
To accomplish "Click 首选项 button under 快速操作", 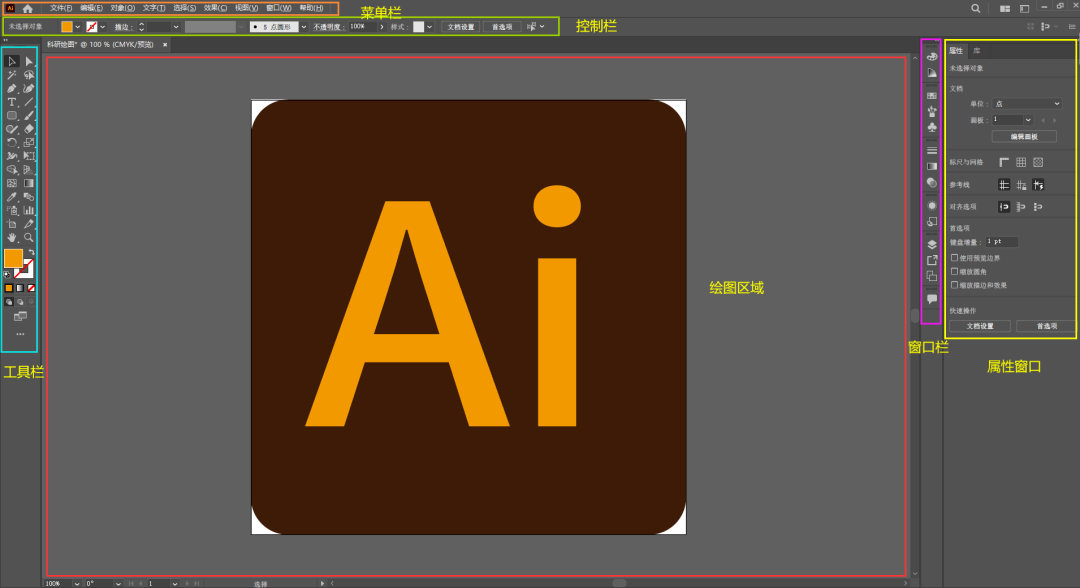I will coord(1046,326).
